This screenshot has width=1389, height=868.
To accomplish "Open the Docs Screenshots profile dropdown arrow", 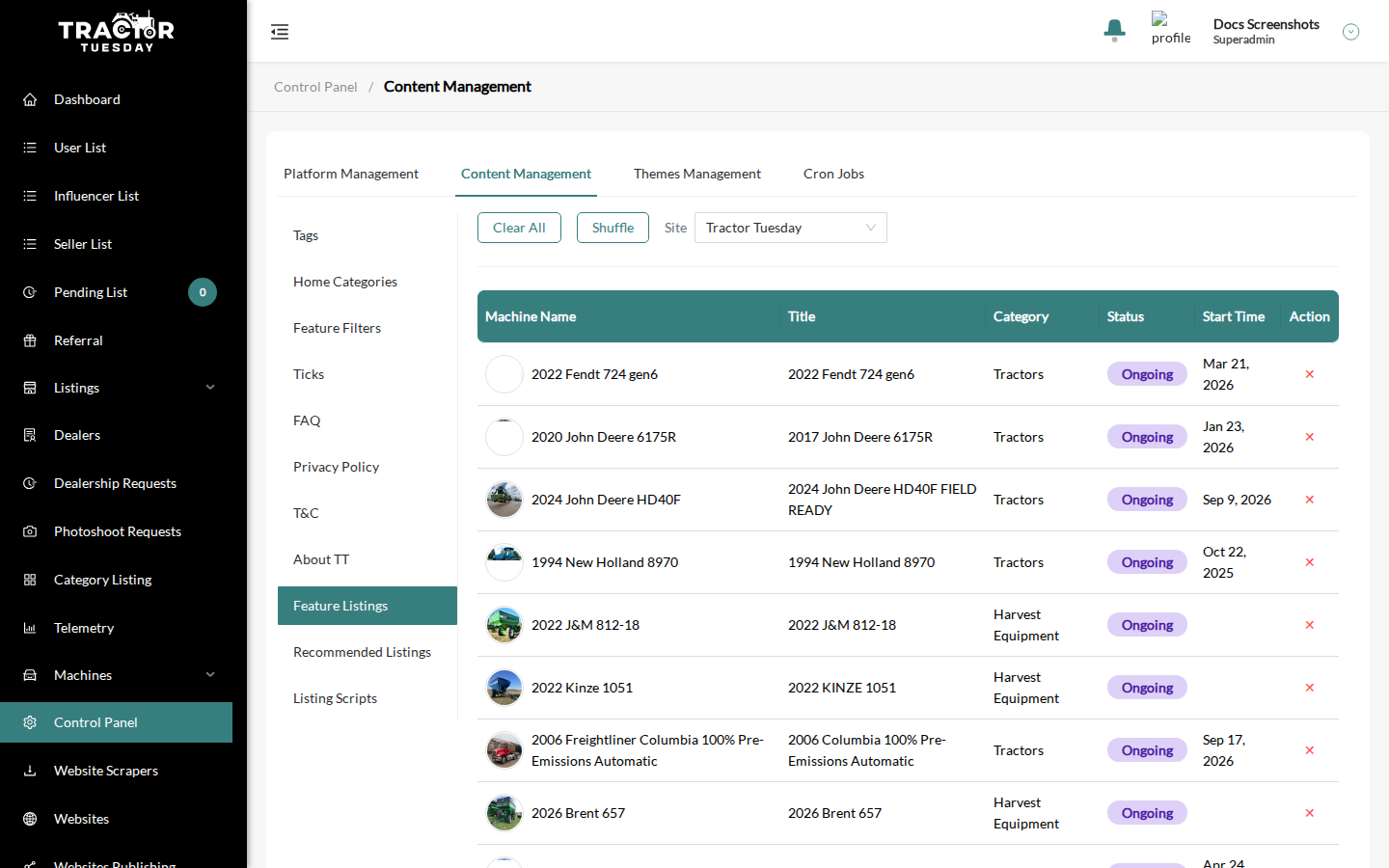I will point(1350,32).
